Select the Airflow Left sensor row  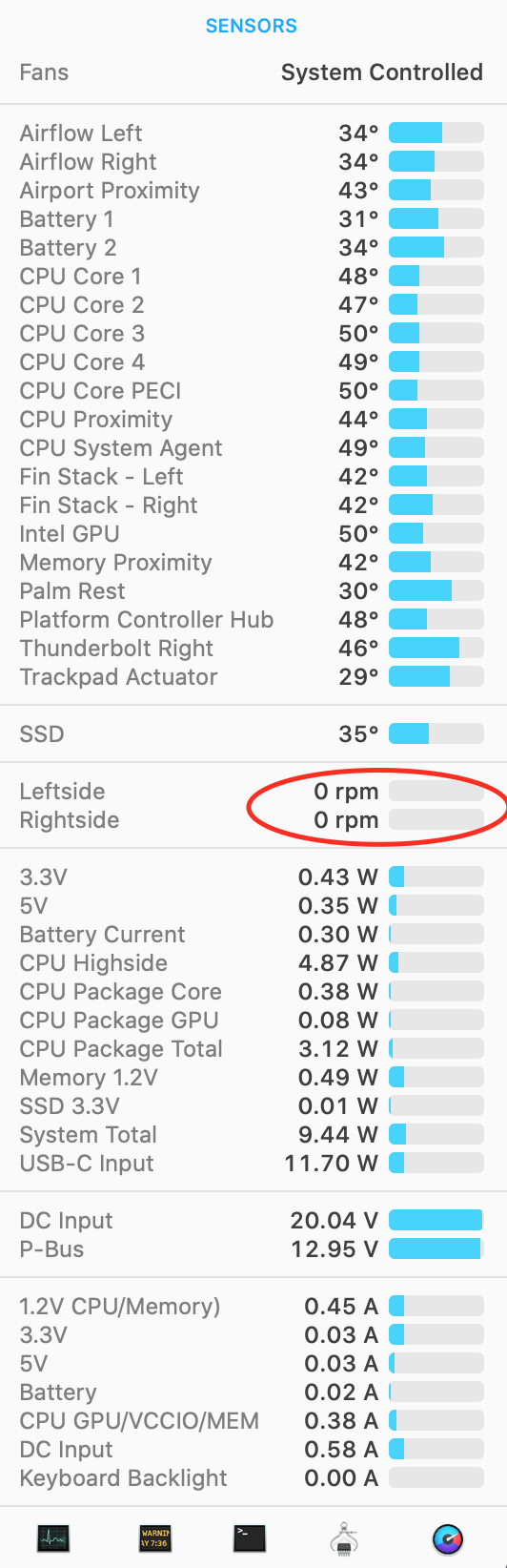pyautogui.click(x=253, y=134)
